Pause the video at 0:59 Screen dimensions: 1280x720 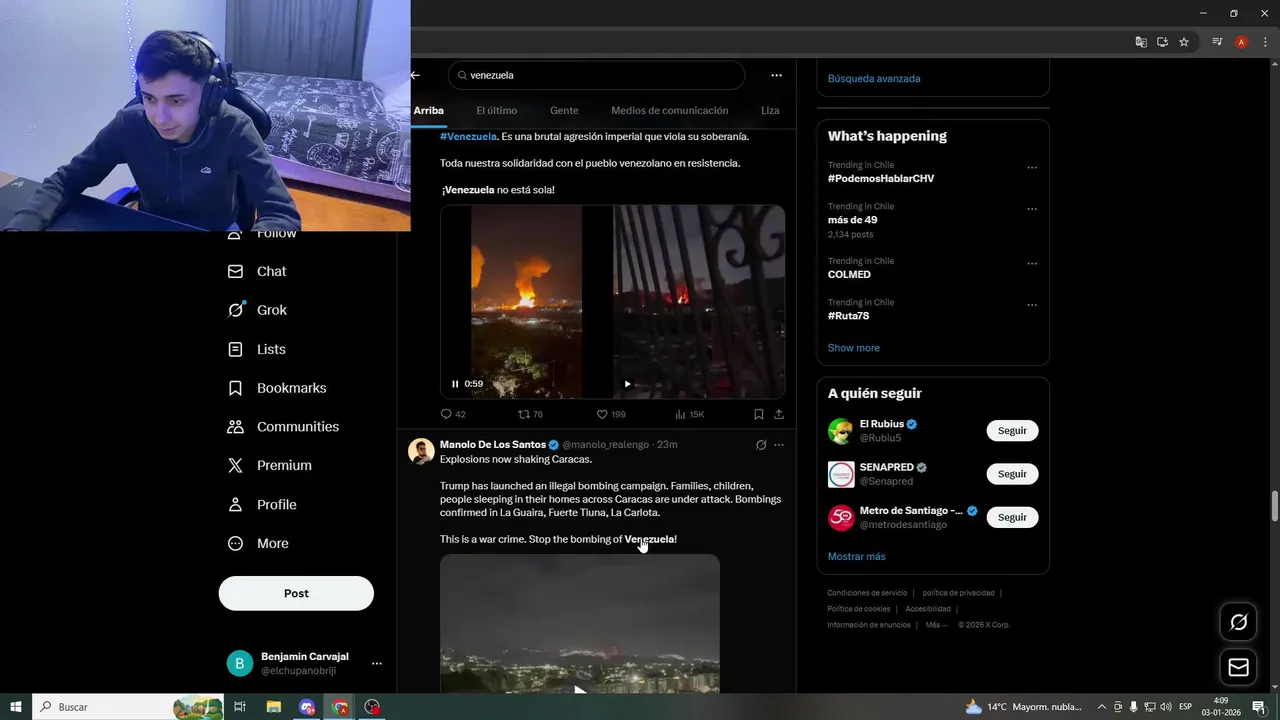455,384
